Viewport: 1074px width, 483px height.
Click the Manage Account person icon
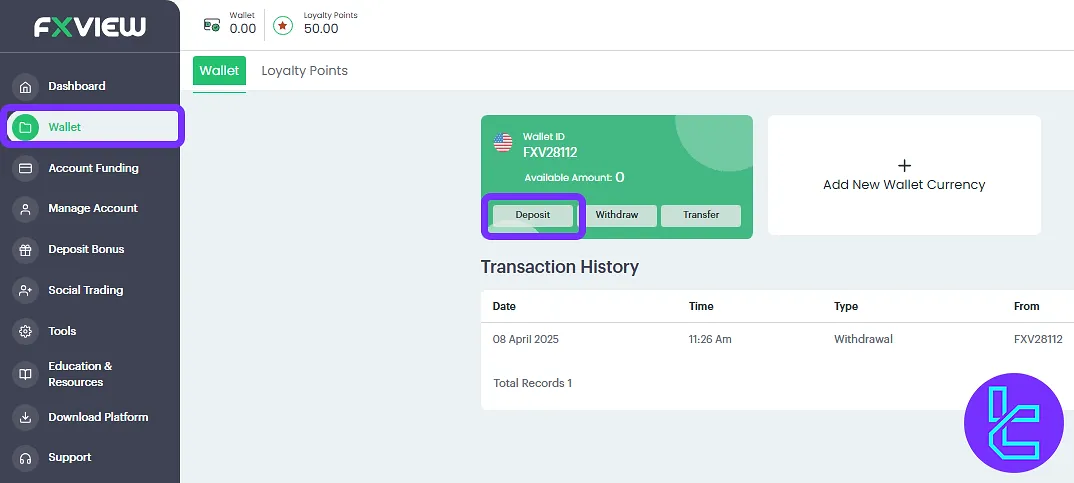25,209
